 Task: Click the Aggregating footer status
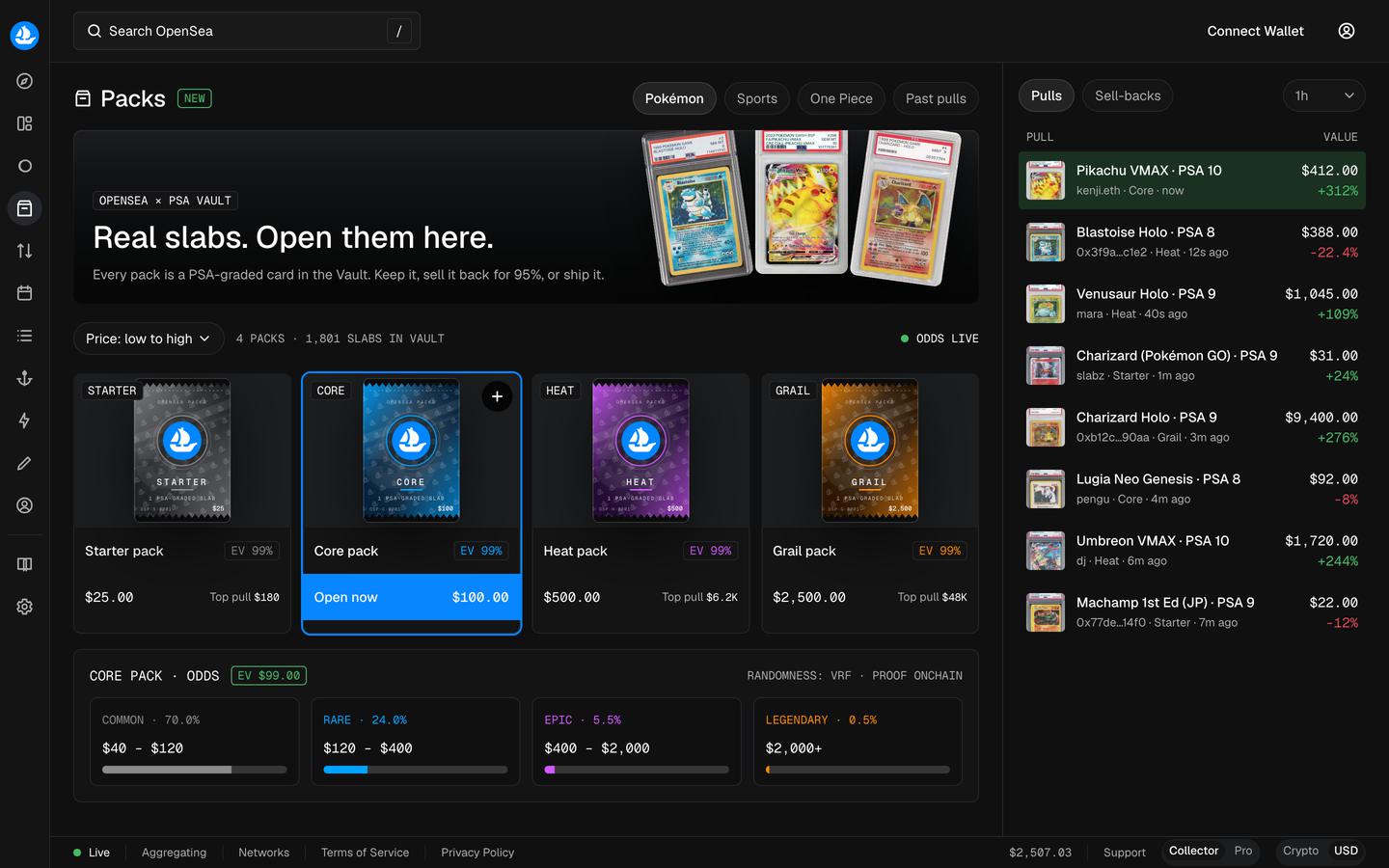tap(174, 853)
